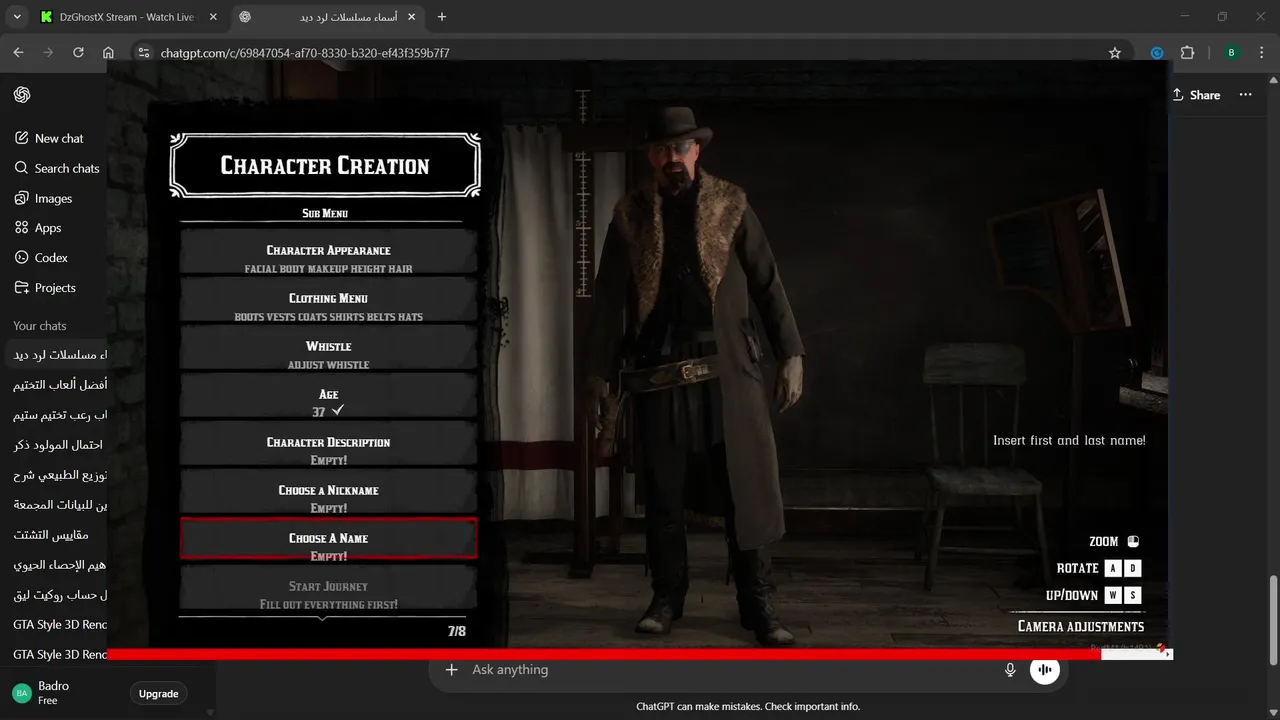Click the plus attach icon in composer
This screenshot has width=1280, height=720.
(451, 670)
